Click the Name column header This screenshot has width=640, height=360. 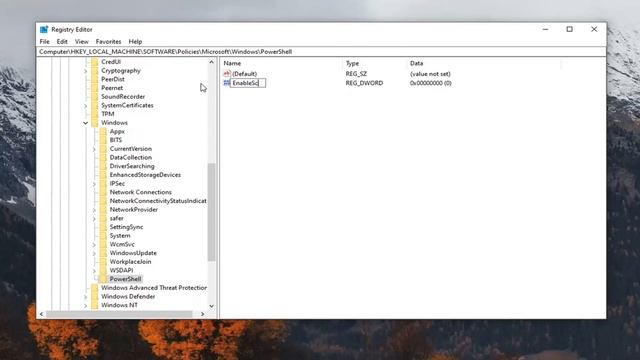pyautogui.click(x=282, y=63)
